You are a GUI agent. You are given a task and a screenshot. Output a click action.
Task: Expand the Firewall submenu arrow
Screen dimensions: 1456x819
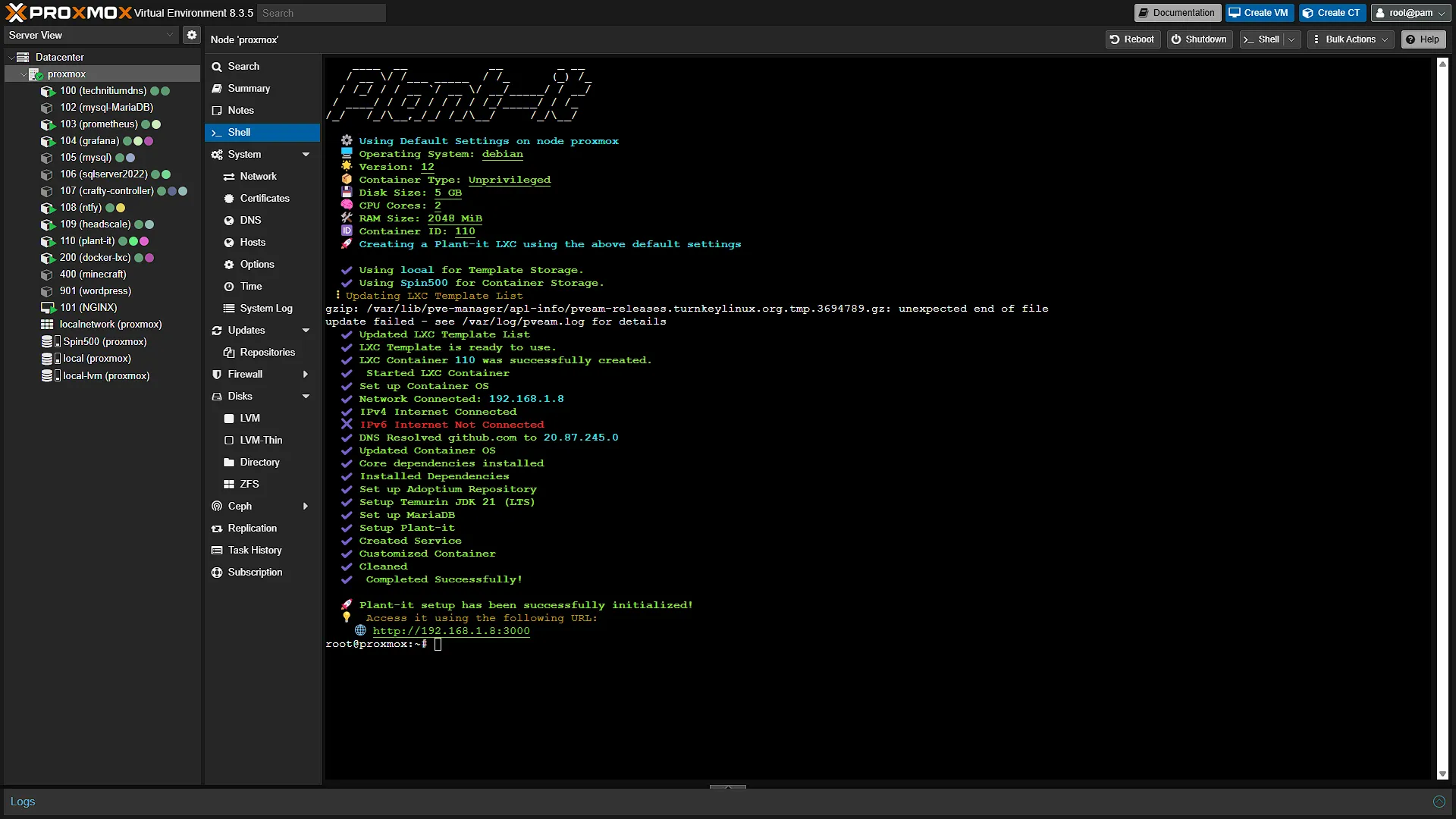pyautogui.click(x=306, y=375)
